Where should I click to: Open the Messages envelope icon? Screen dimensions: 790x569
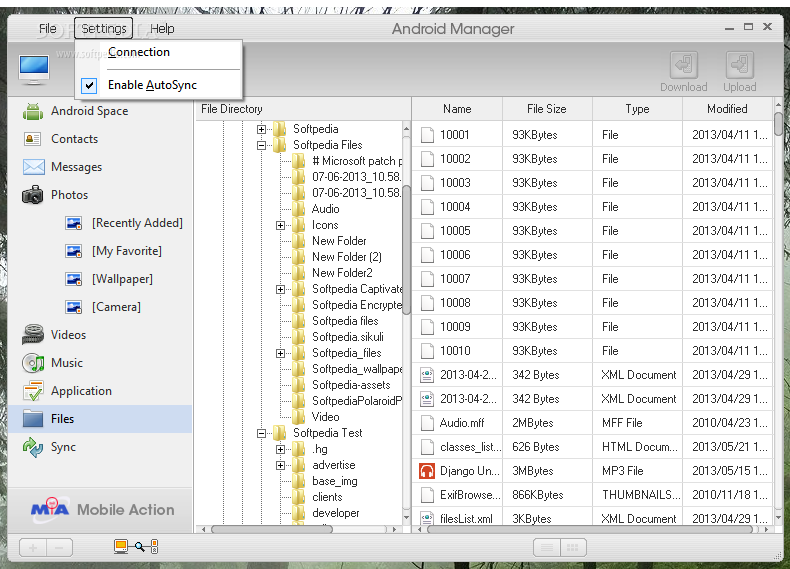pyautogui.click(x=33, y=167)
